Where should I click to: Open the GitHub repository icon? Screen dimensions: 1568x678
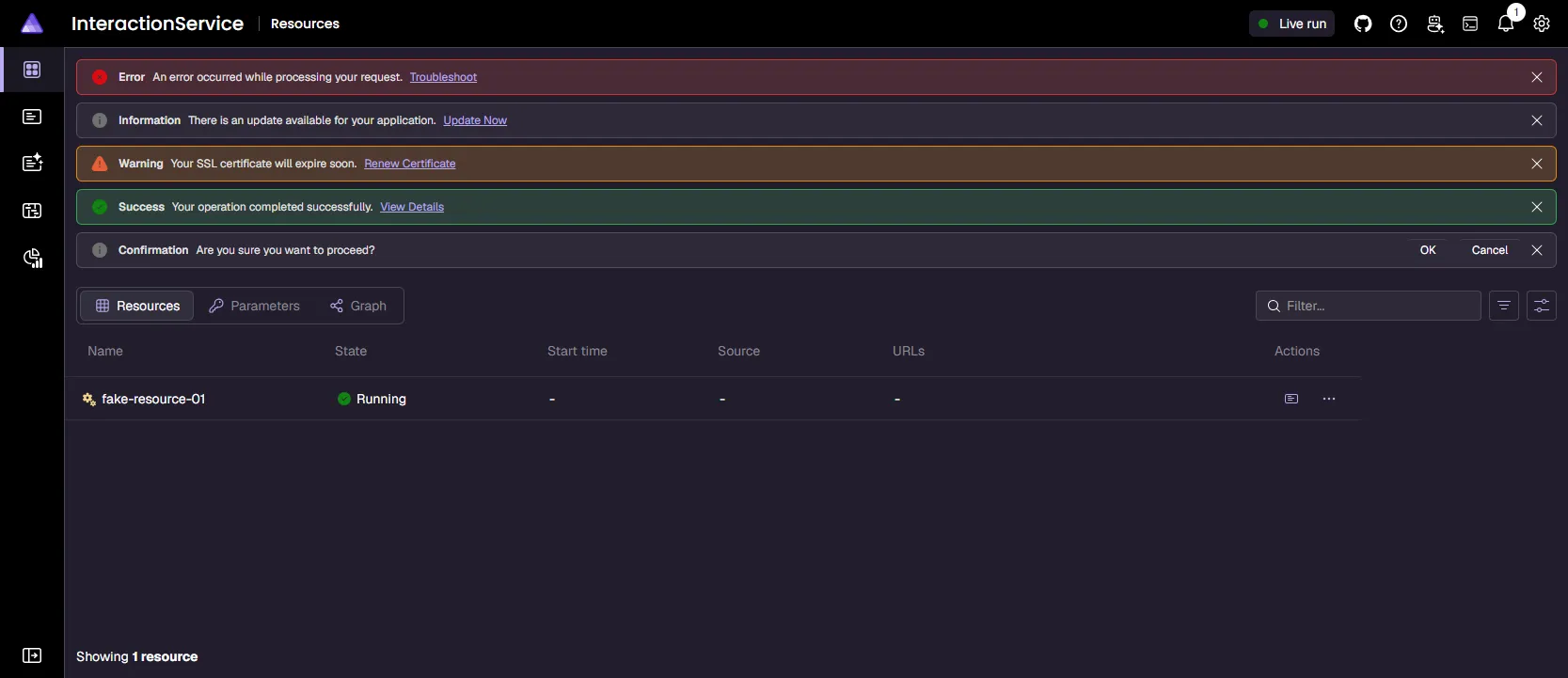point(1363,24)
